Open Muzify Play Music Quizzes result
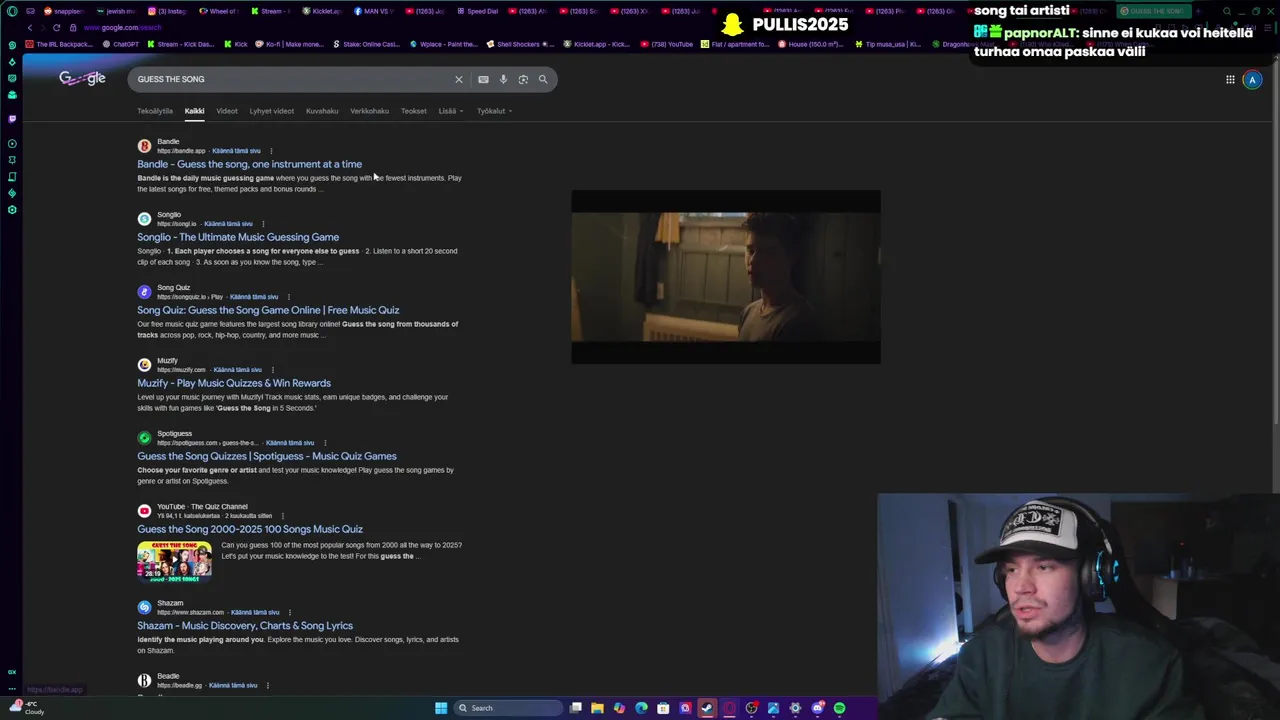The width and height of the screenshot is (1280, 720). pos(234,383)
